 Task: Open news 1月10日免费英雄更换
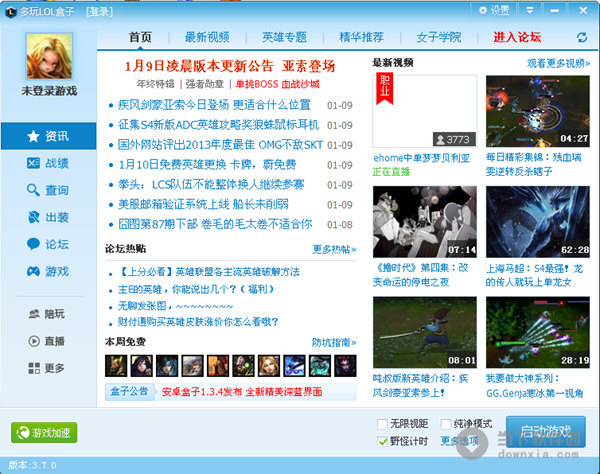[207, 165]
